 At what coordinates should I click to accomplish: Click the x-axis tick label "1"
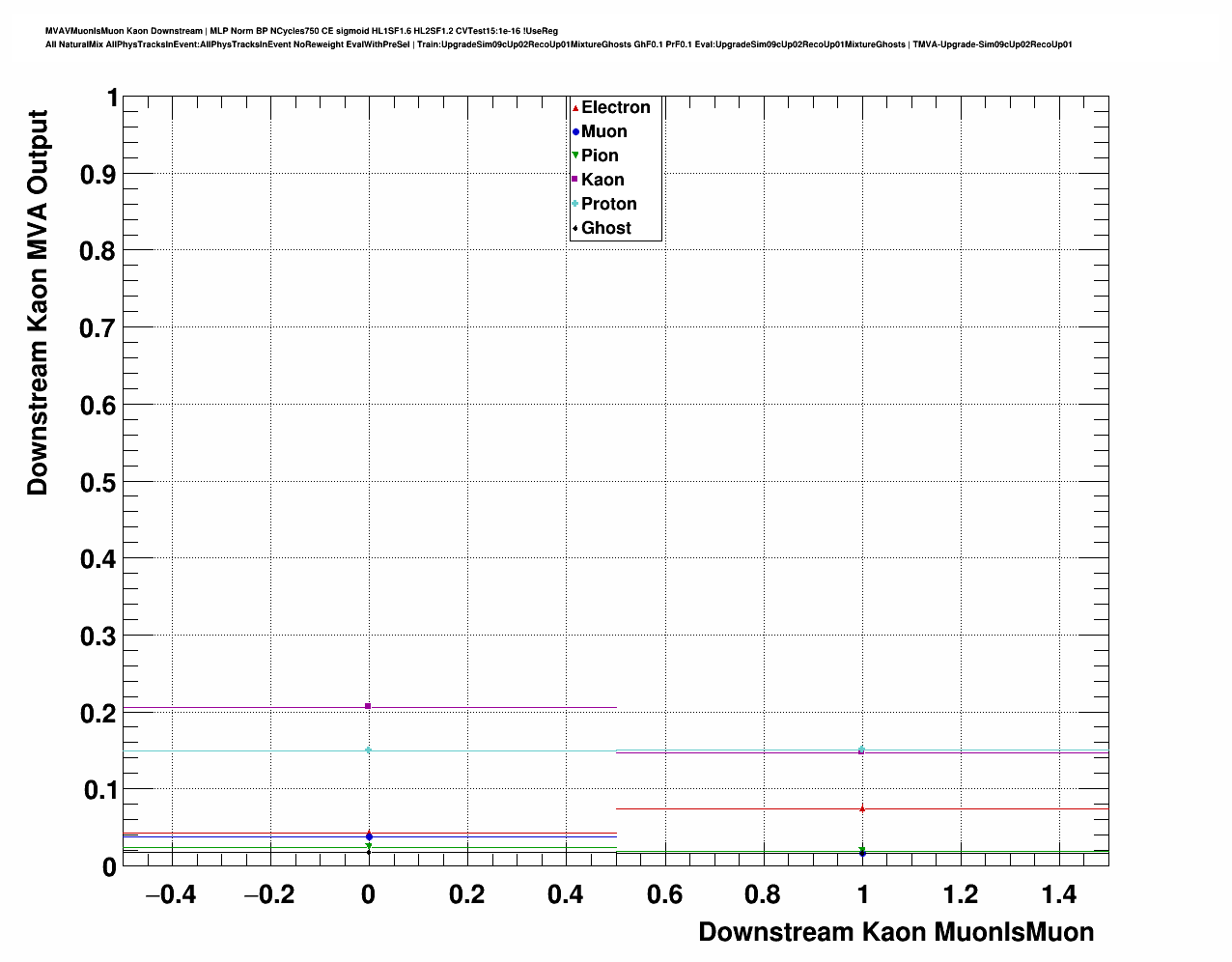[862, 895]
